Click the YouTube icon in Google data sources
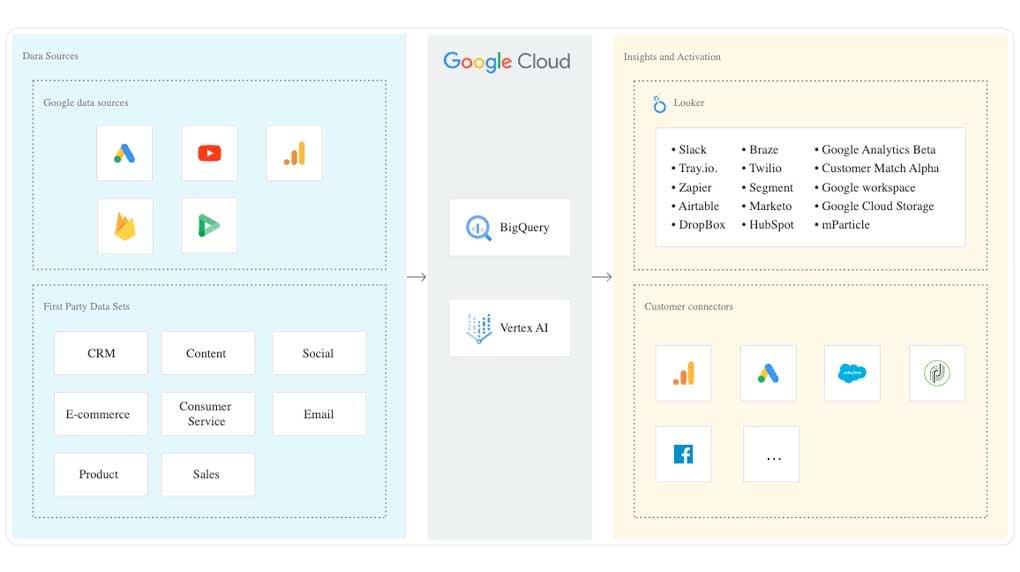 (209, 153)
